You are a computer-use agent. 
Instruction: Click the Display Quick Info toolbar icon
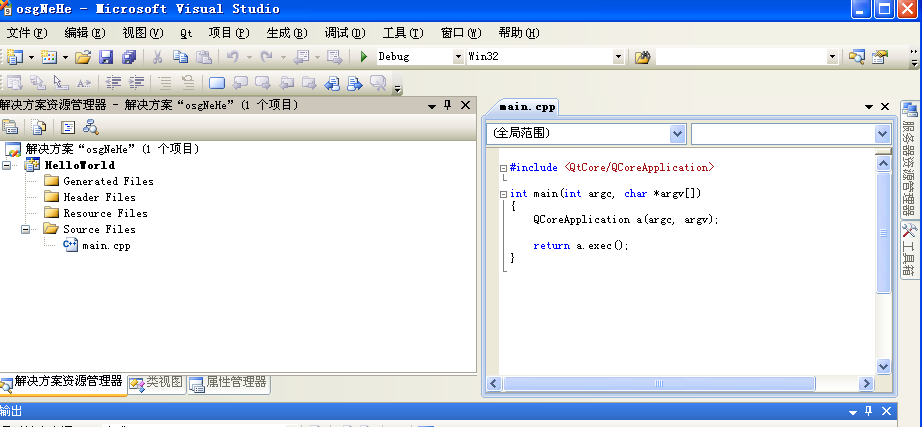(60, 83)
